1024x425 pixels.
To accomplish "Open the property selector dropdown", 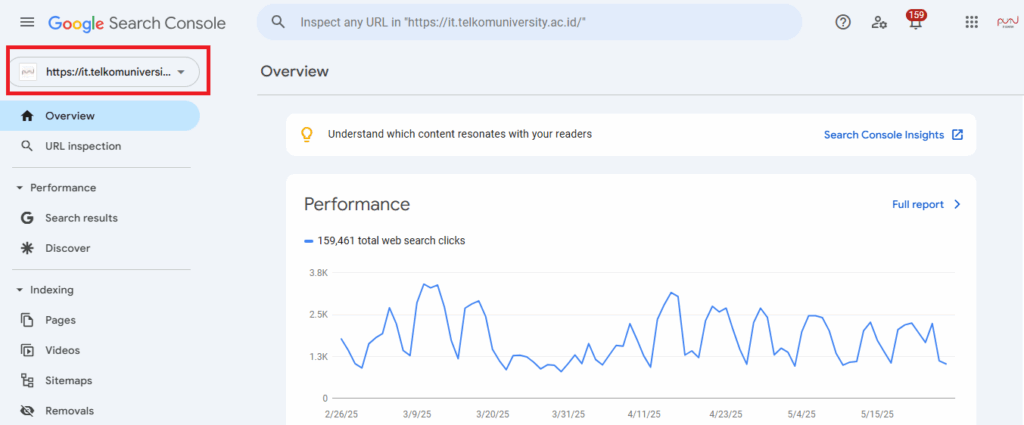I will pos(103,72).
